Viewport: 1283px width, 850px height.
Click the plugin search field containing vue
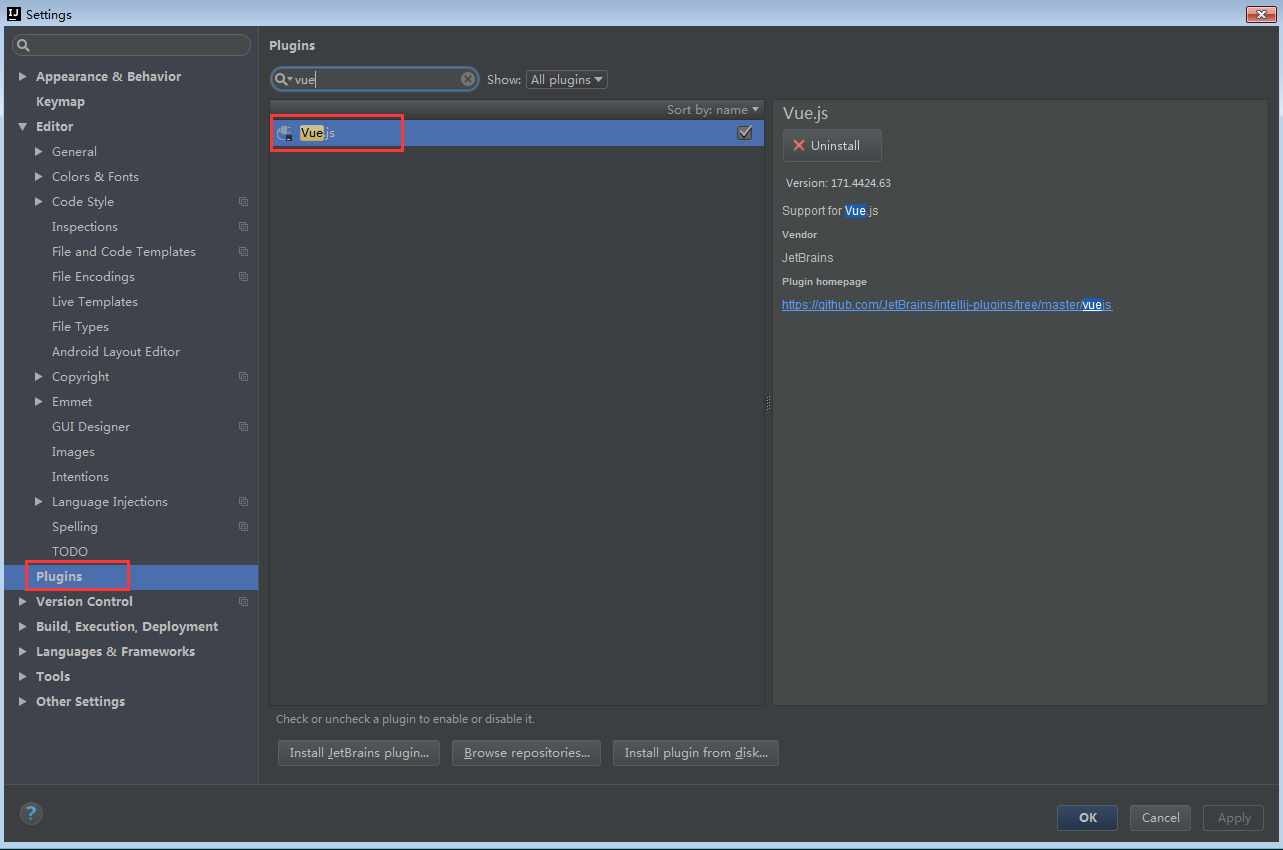375,79
